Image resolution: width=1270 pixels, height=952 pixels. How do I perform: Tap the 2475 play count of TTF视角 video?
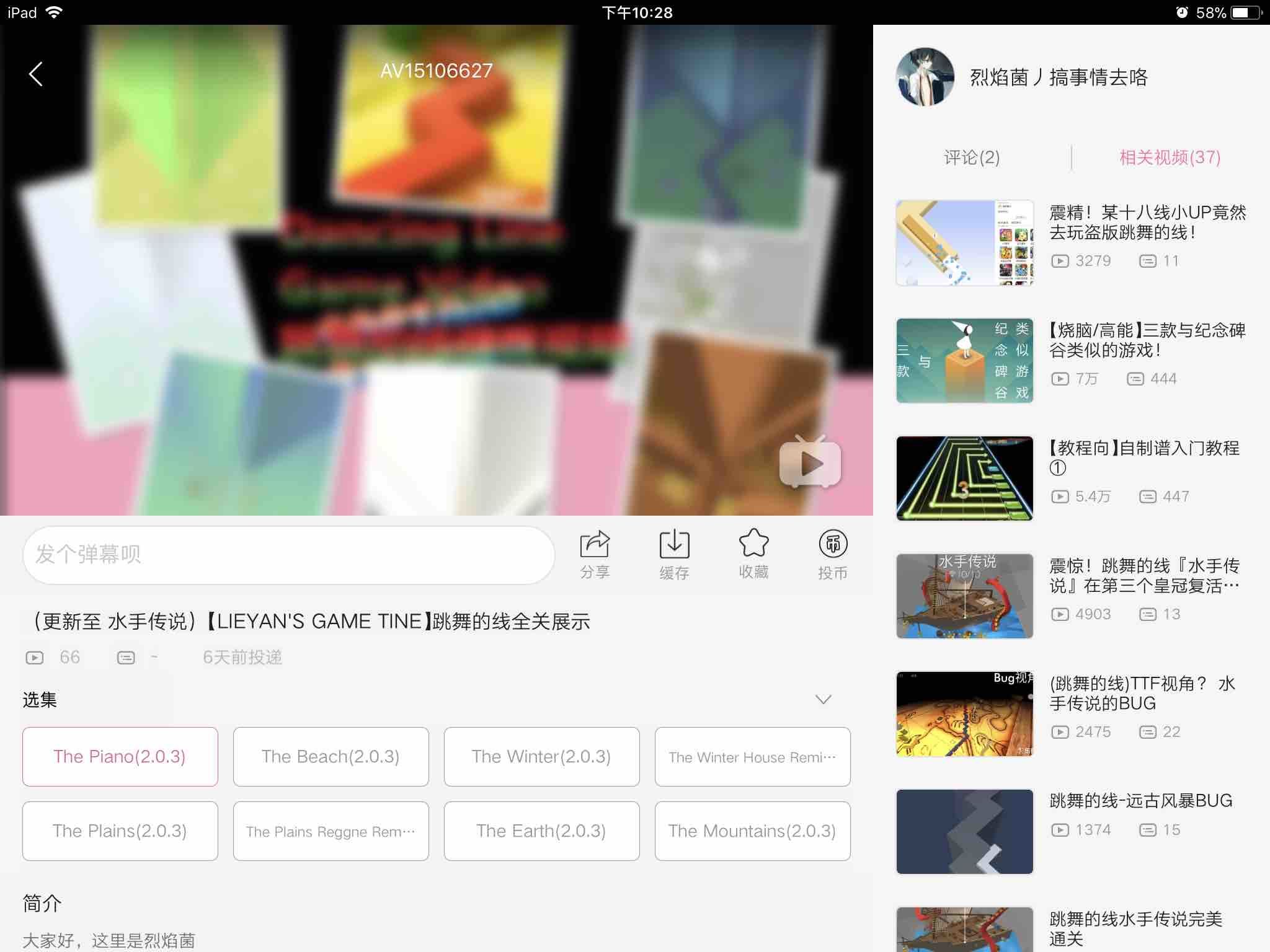pos(1093,732)
